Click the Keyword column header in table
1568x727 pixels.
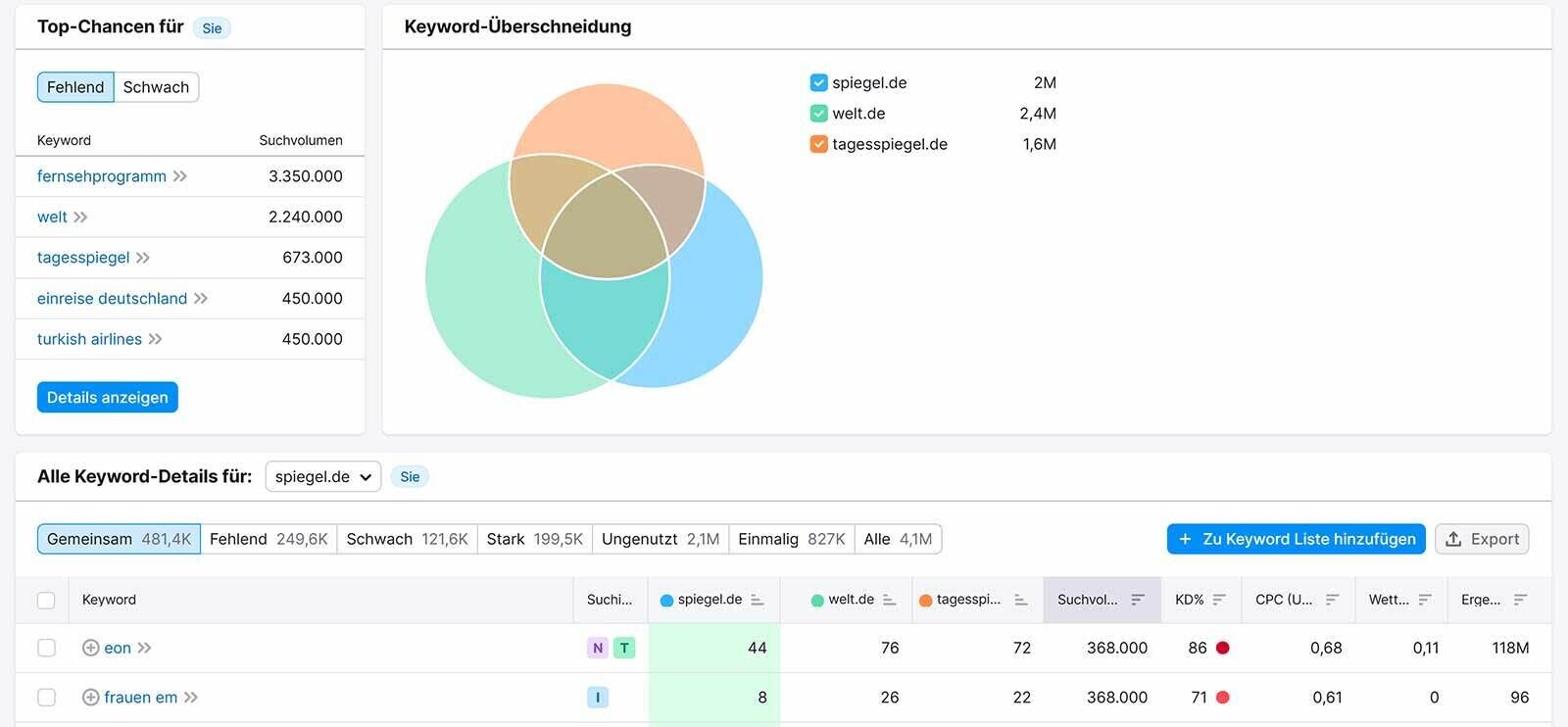coord(109,600)
